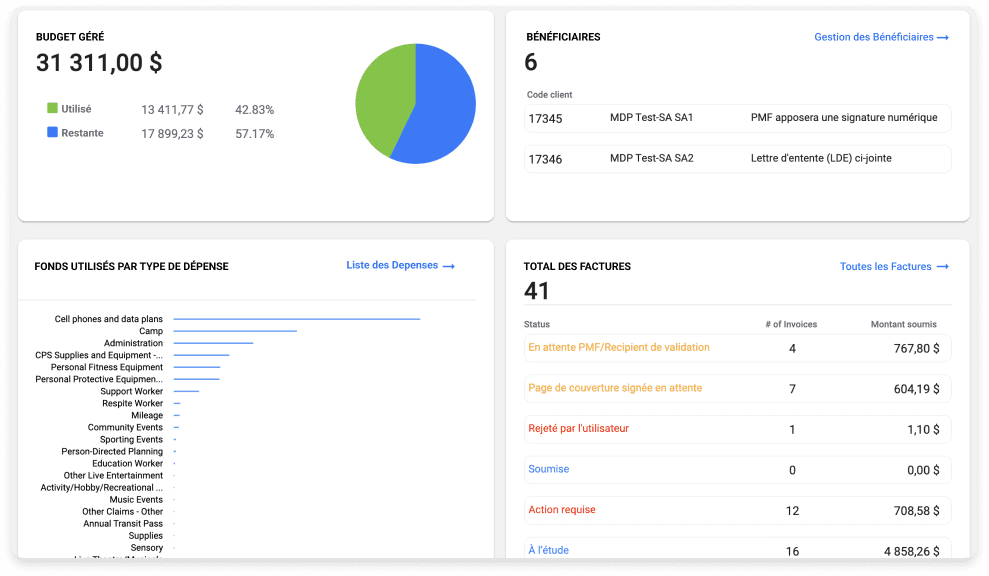Open the À l'étude invoice status
This screenshot has width=989, height=576.
(549, 550)
